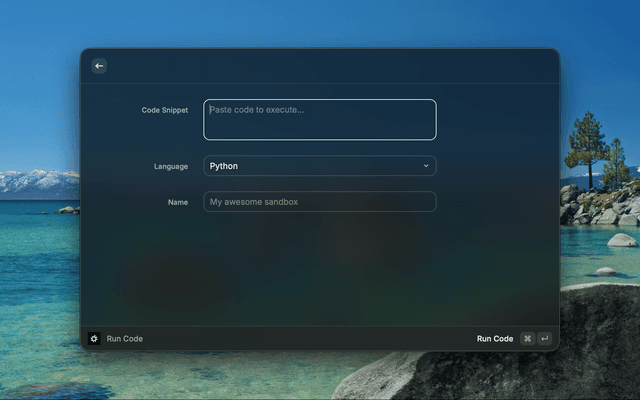Screen dimensions: 640x400
Task: Click the Run Code title in footer left
Action: point(124,339)
